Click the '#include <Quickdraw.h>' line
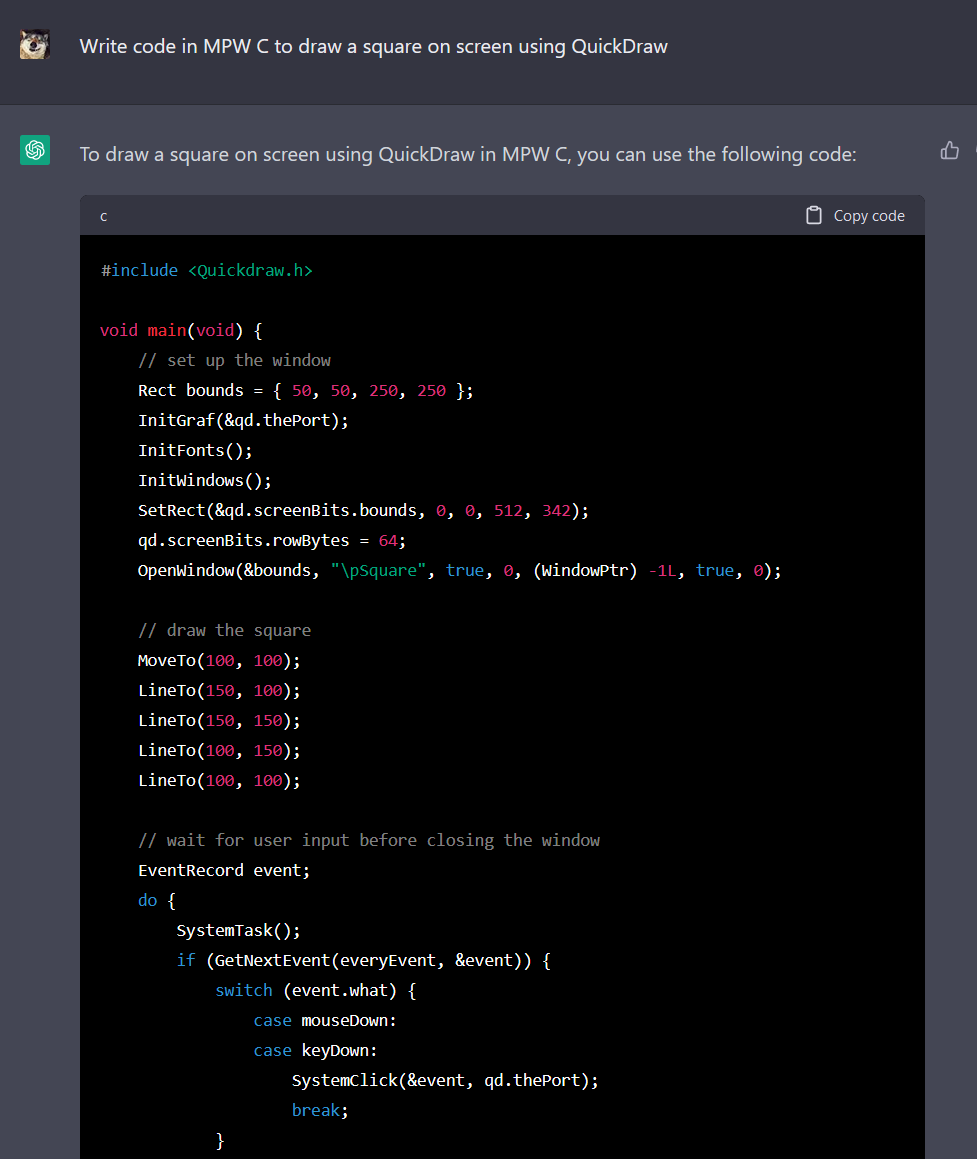 [x=207, y=271]
